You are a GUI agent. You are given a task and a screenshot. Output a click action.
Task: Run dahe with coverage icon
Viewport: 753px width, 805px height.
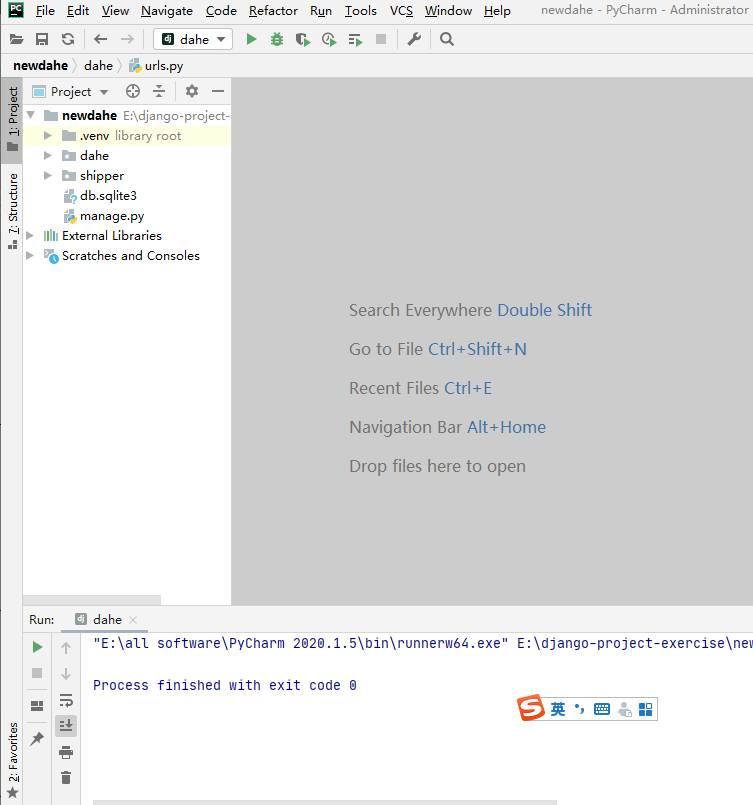303,40
